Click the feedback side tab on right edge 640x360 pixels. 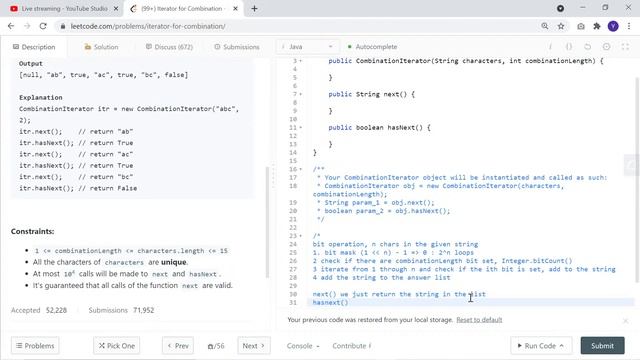pos(632,165)
